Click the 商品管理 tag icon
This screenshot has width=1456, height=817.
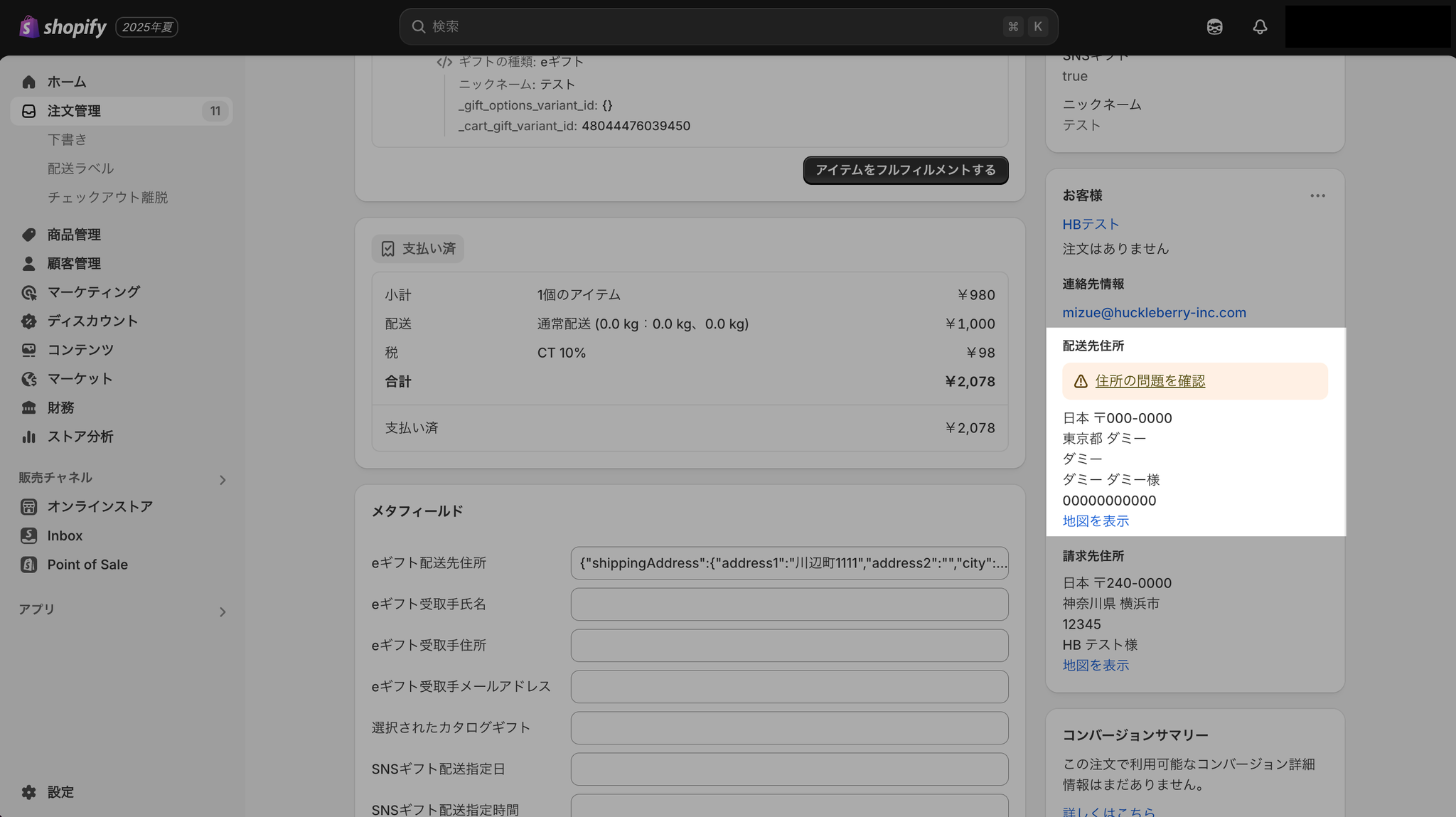[28, 235]
